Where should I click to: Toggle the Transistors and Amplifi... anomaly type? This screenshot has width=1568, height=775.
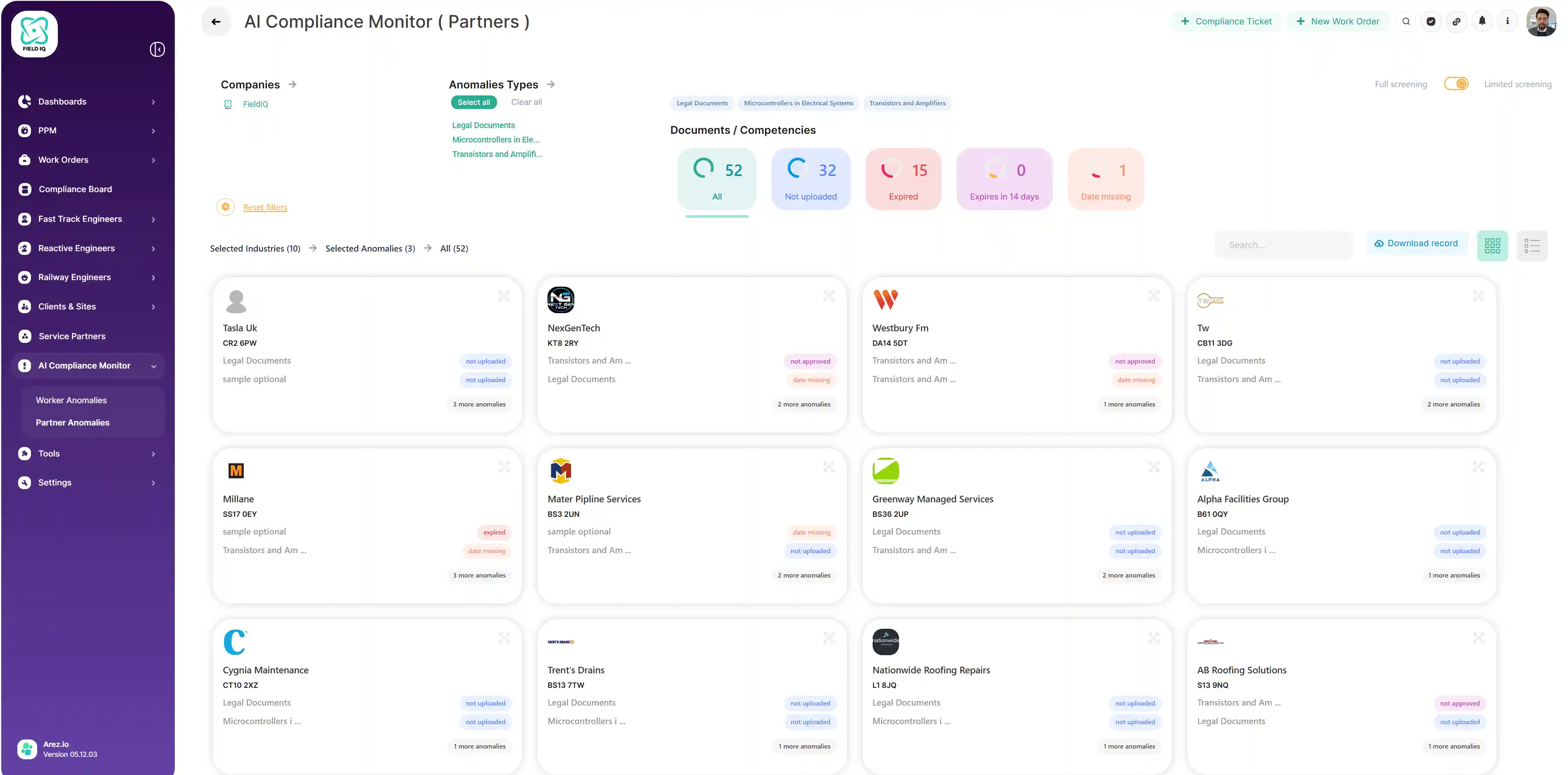tap(497, 155)
